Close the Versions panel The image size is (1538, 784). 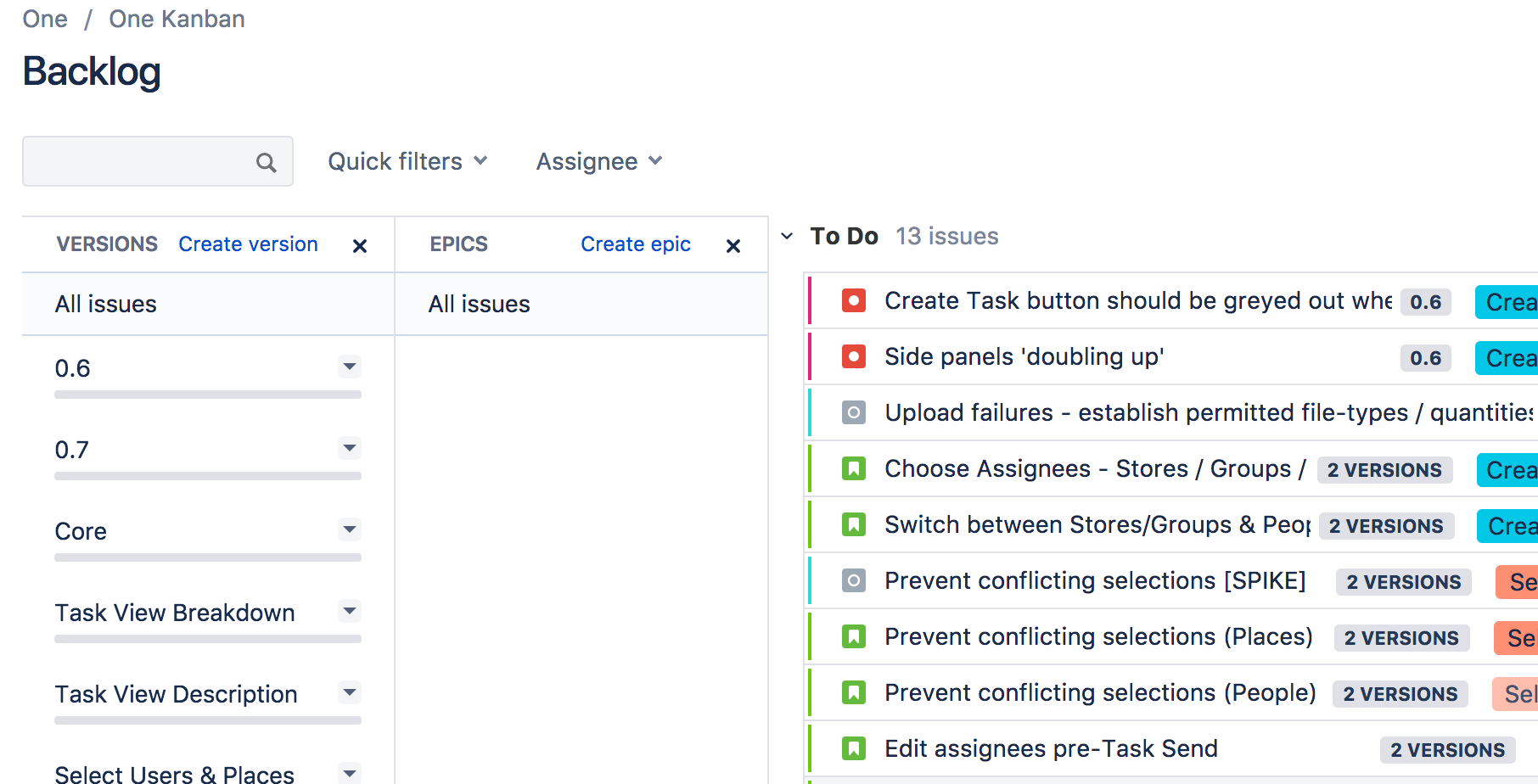[x=360, y=246]
